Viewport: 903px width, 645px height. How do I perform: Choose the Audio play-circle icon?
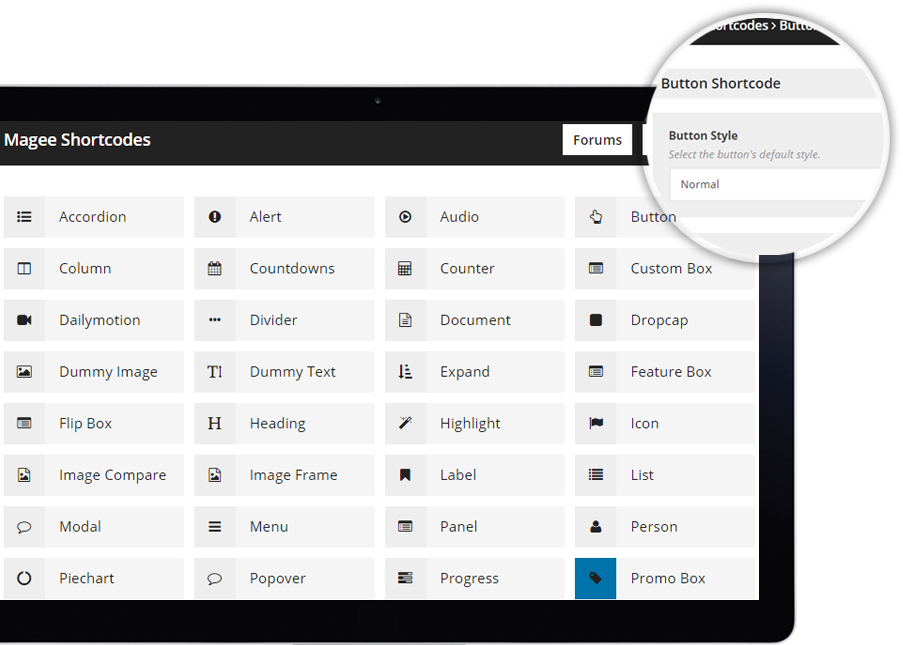(405, 217)
